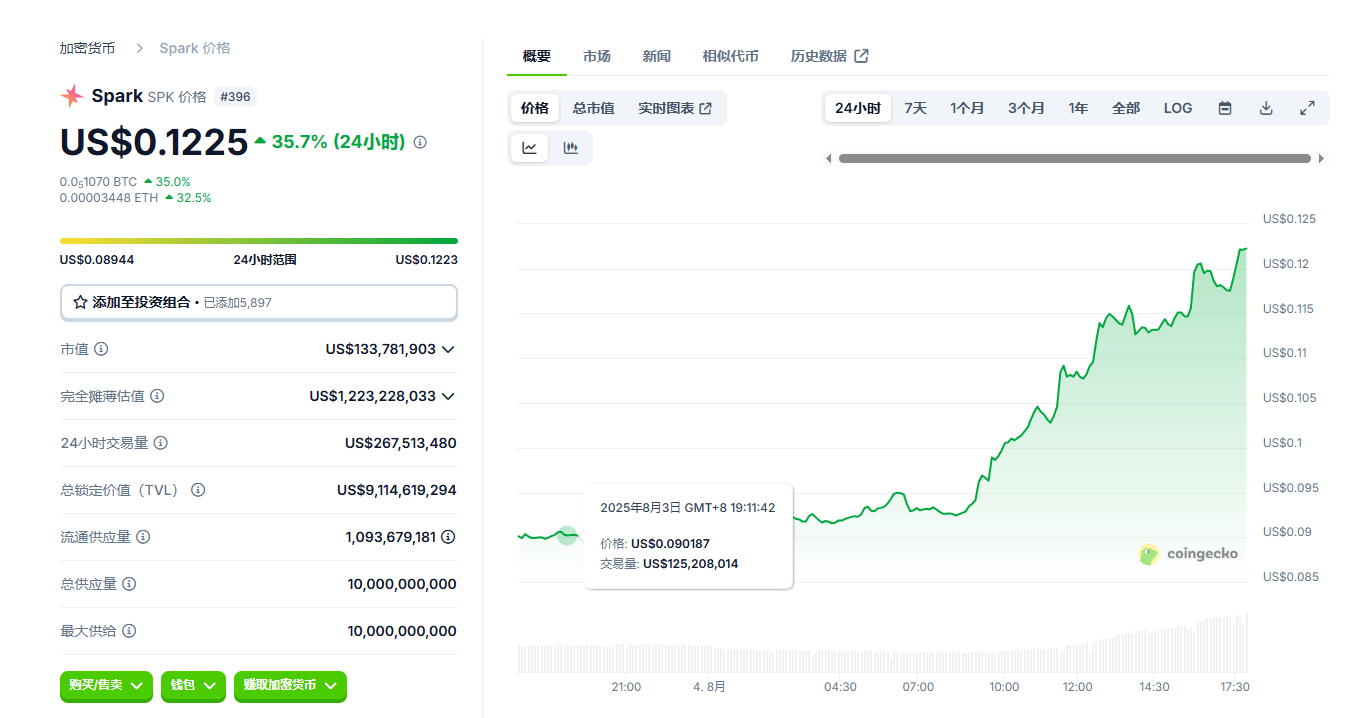
Task: Expand the 市值 value chevron
Action: point(448,349)
